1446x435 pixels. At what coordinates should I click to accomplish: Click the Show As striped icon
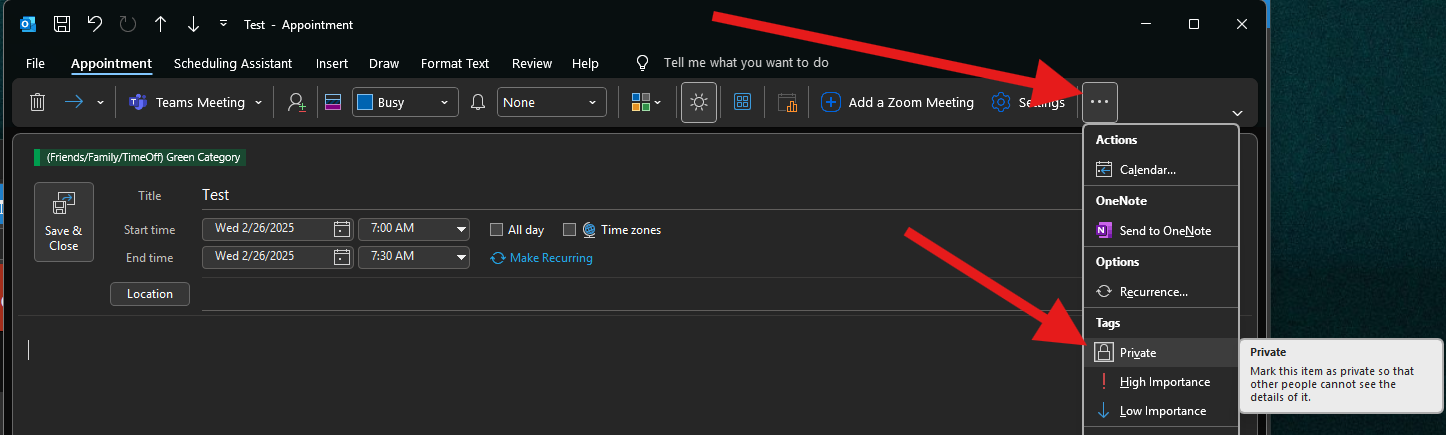tap(334, 102)
